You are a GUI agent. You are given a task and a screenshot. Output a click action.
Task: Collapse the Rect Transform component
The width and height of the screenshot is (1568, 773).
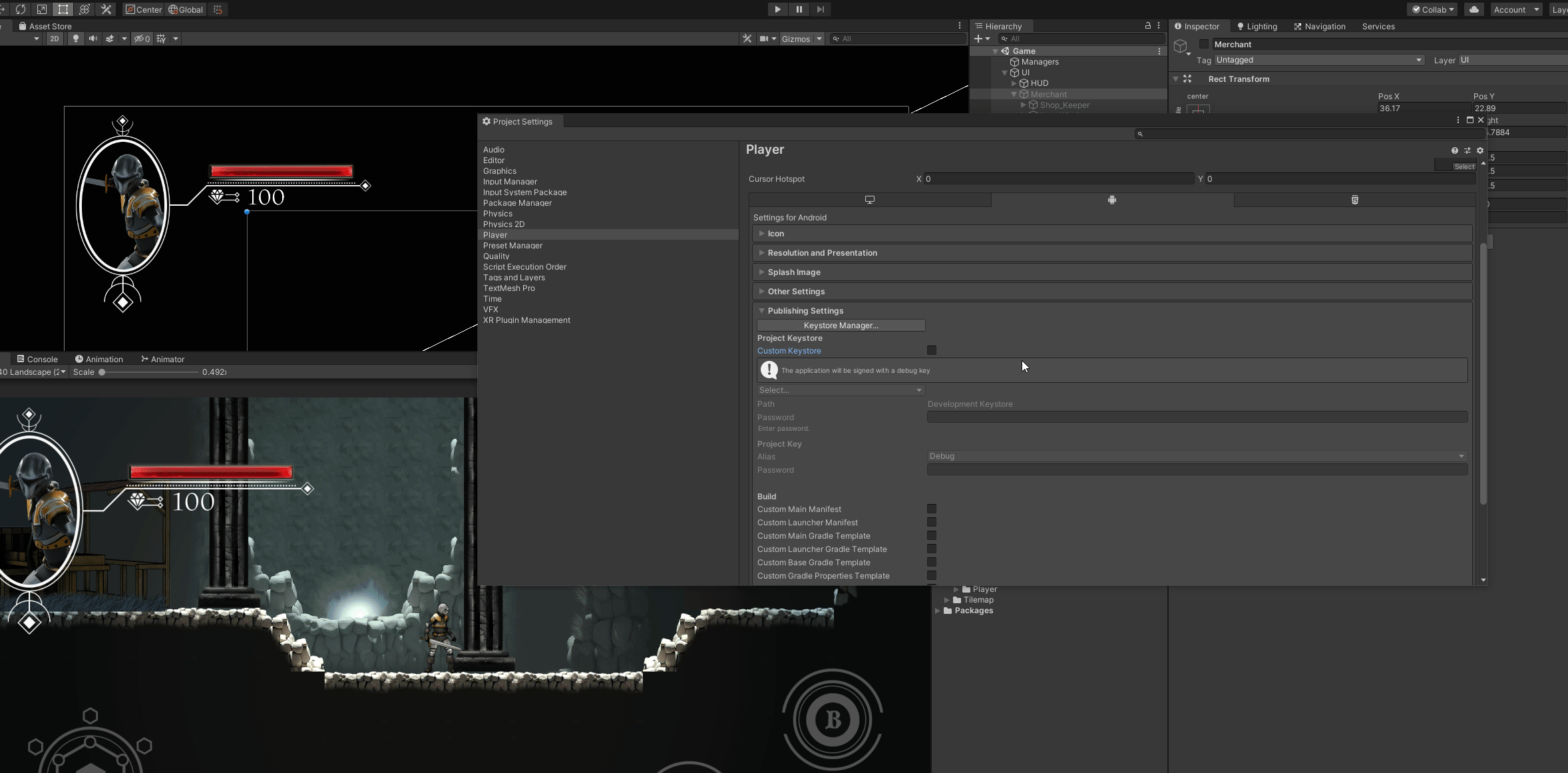pos(1175,79)
